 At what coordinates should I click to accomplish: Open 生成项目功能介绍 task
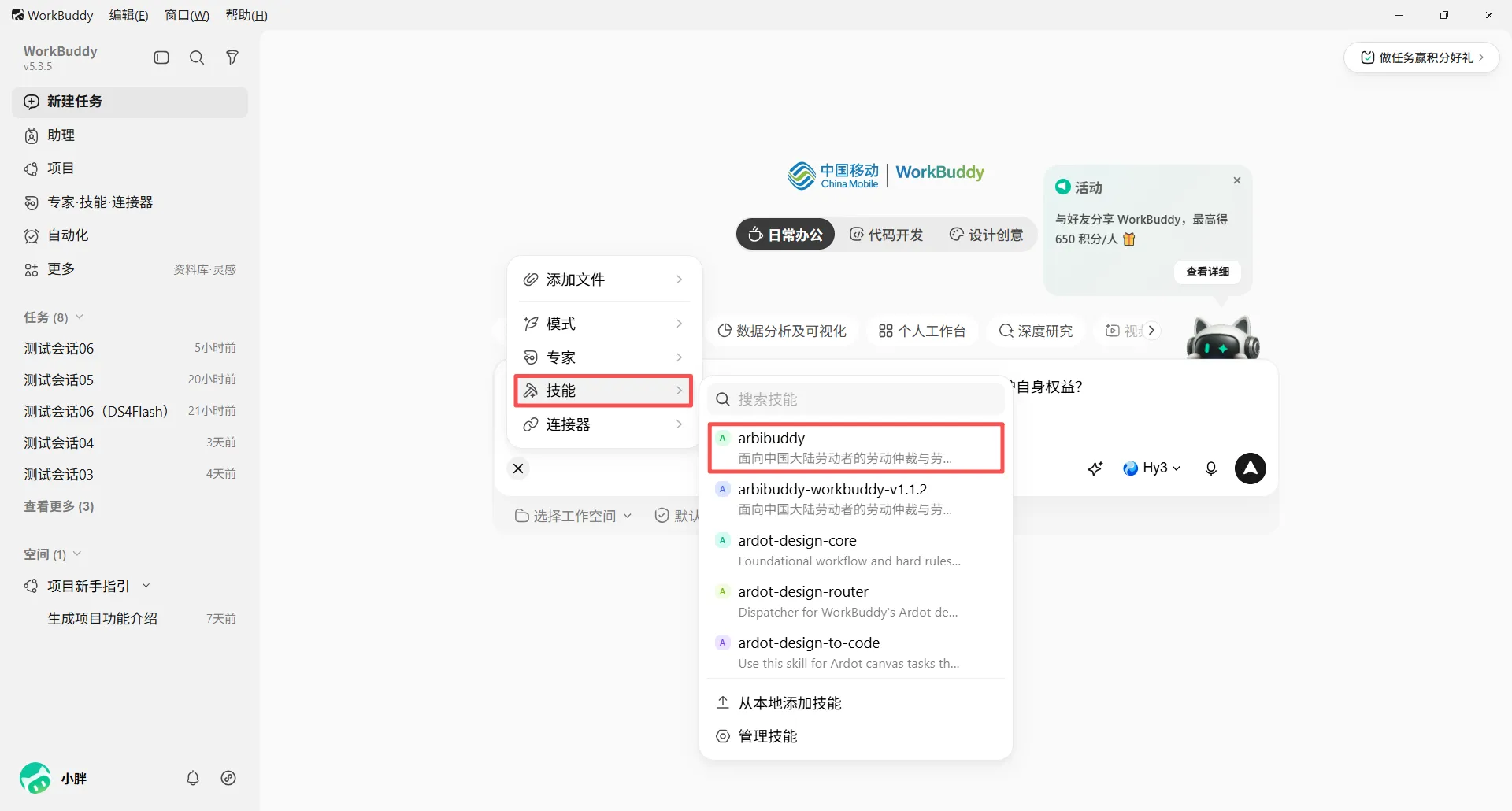[130, 619]
